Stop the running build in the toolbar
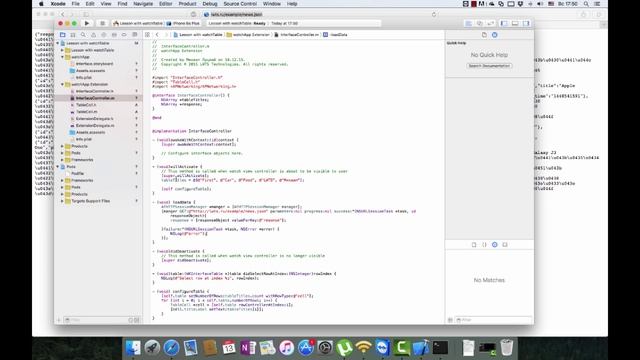Screen dimensions: 640x360 102,23
